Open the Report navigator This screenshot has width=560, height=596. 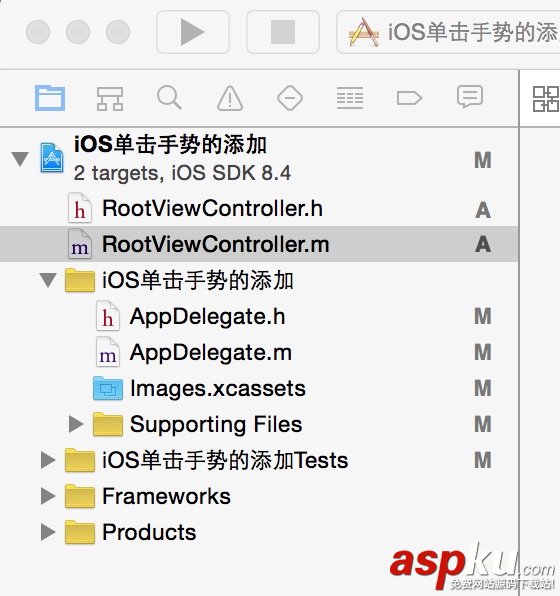(x=470, y=97)
